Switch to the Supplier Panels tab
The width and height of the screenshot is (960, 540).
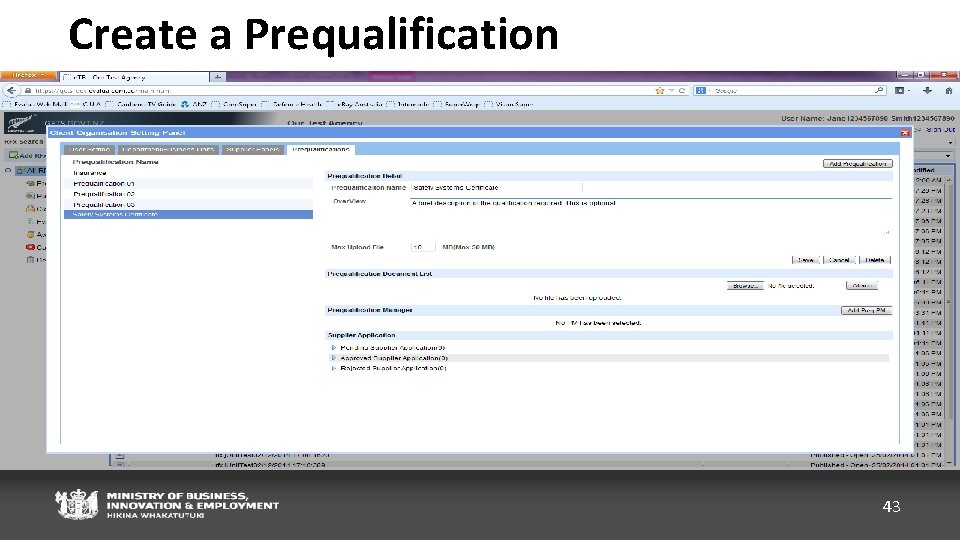click(252, 149)
